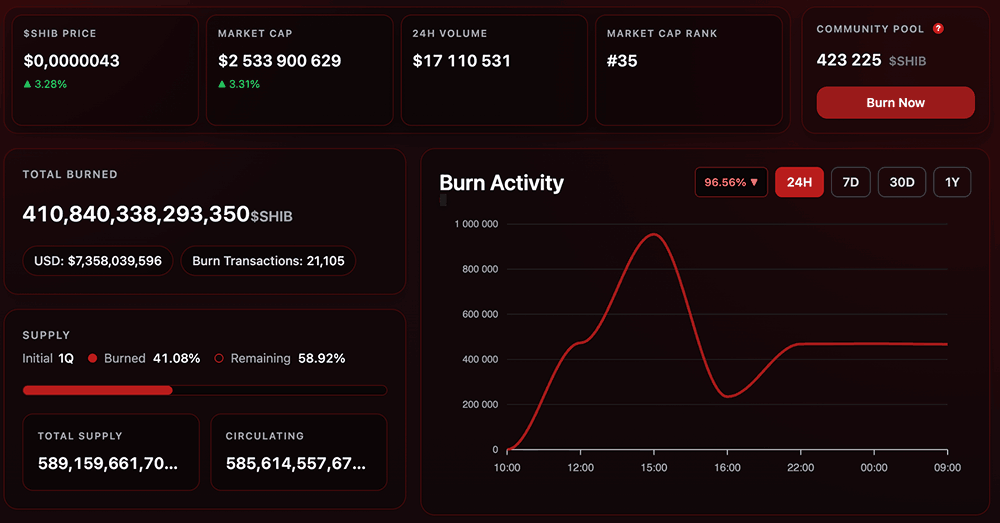
Task: Click the hollow Remaining legend circle
Action: coord(219,358)
